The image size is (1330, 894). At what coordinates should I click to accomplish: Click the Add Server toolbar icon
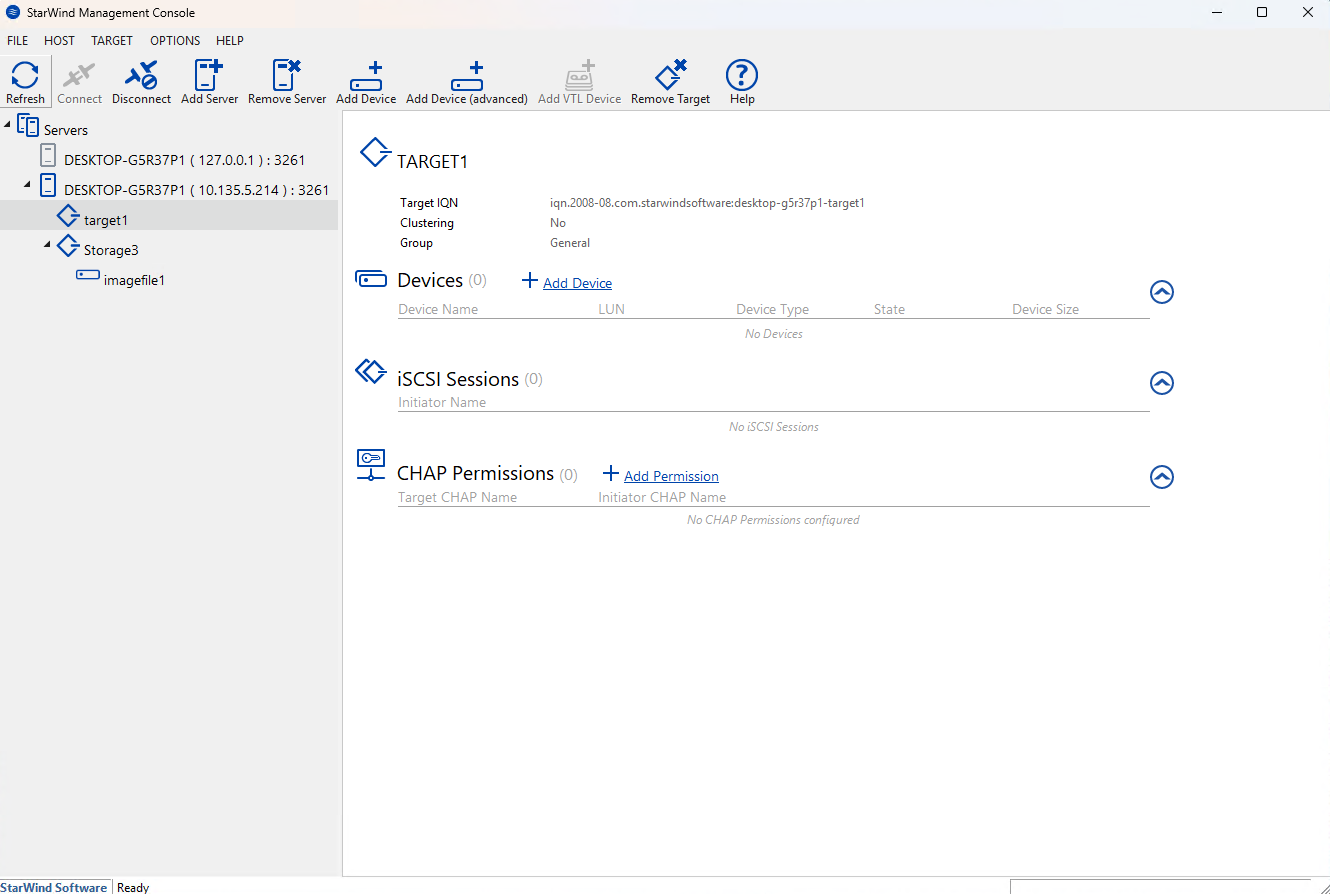[209, 75]
